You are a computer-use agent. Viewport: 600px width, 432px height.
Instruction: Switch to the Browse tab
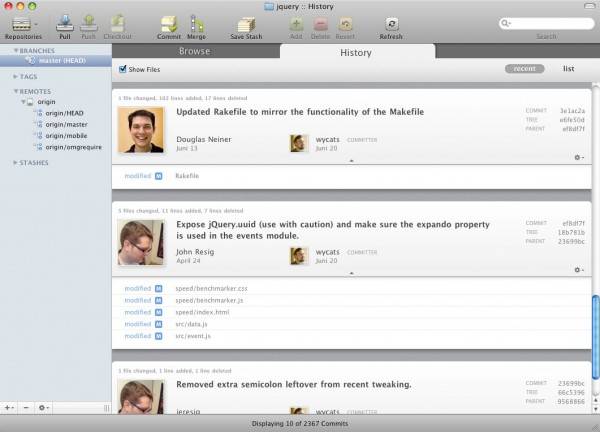194,51
